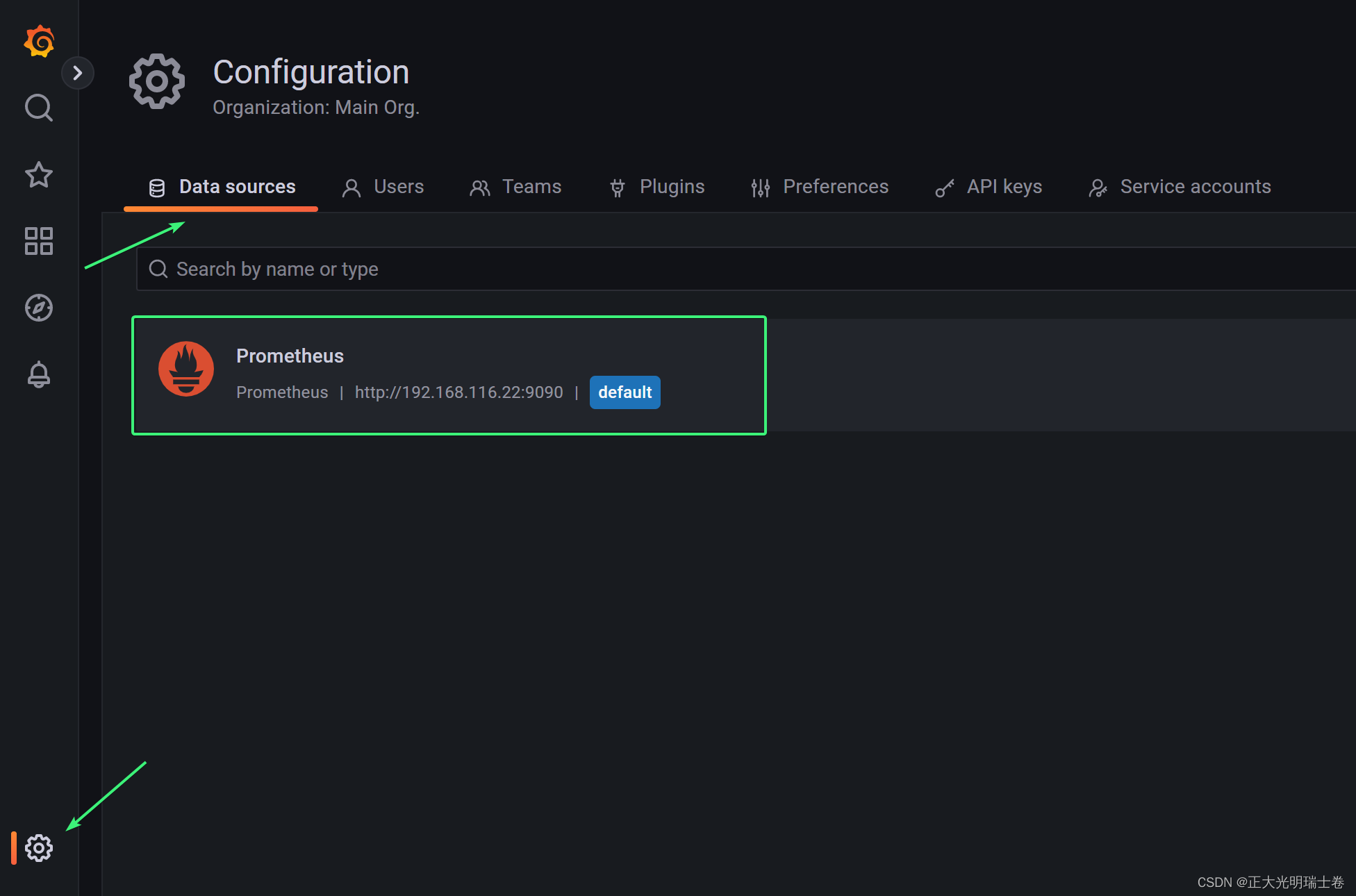Switch to the Data sources tab

coord(222,187)
